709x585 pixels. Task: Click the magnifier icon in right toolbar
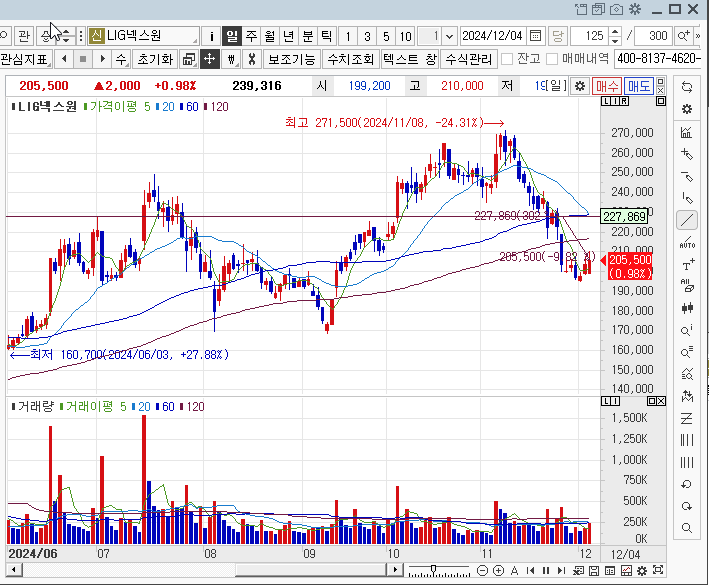pyautogui.click(x=687, y=527)
